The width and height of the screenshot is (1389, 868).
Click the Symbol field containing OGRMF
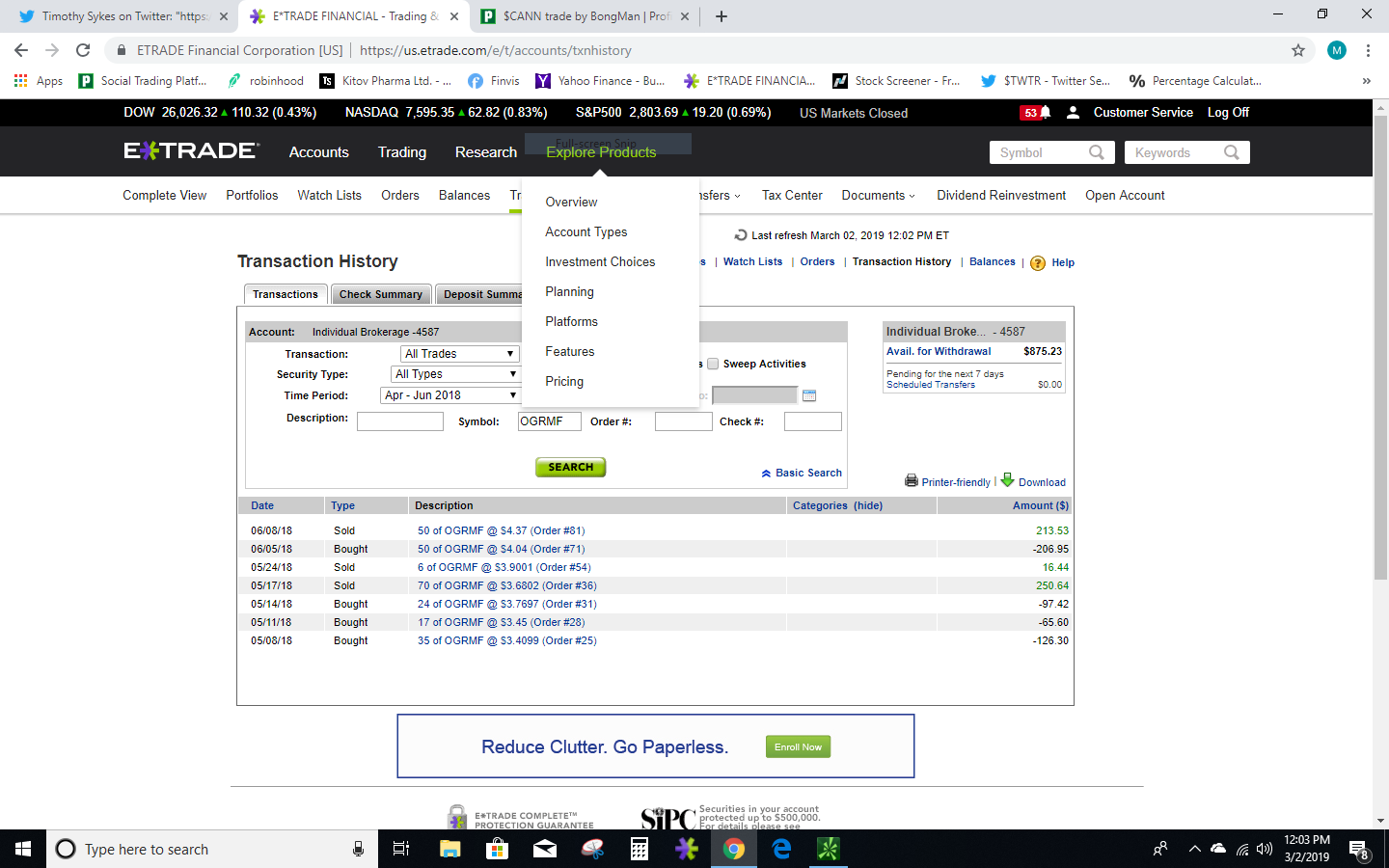pyautogui.click(x=549, y=421)
